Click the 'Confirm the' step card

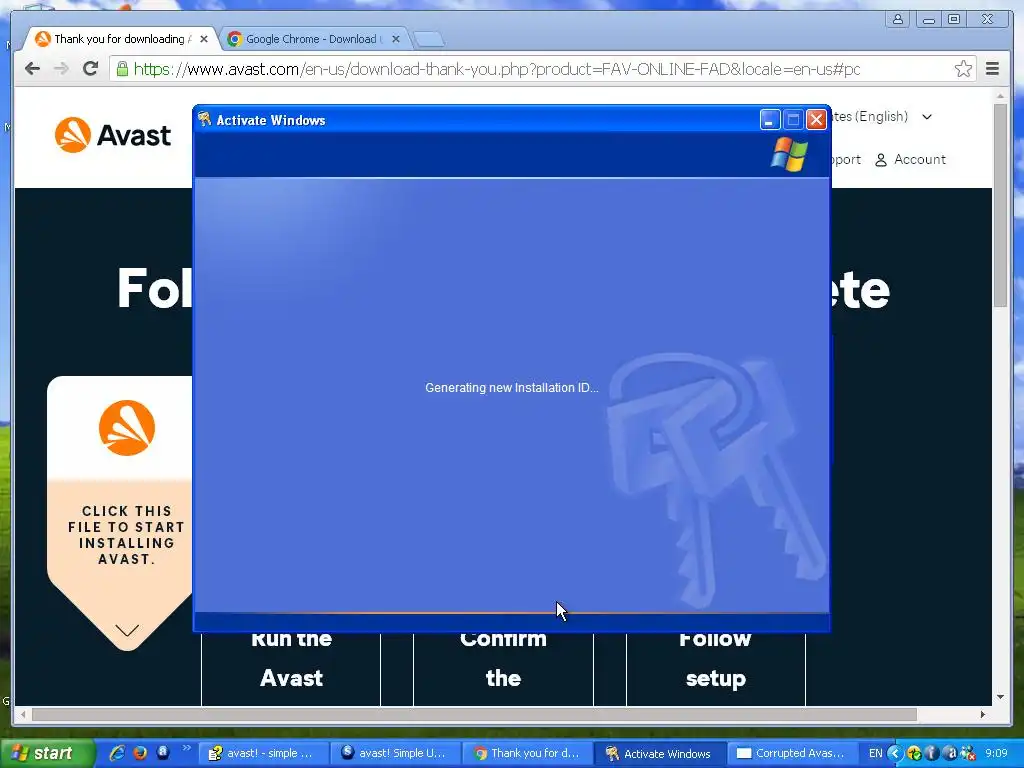click(x=504, y=668)
